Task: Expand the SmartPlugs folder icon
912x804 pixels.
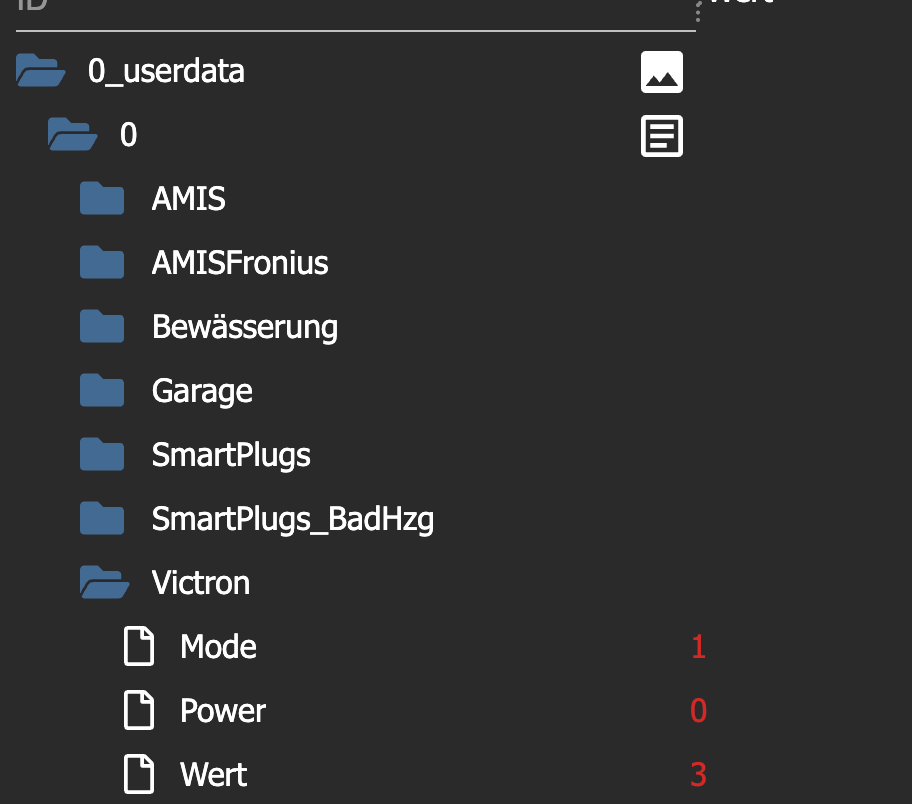Action: pyautogui.click(x=102, y=454)
